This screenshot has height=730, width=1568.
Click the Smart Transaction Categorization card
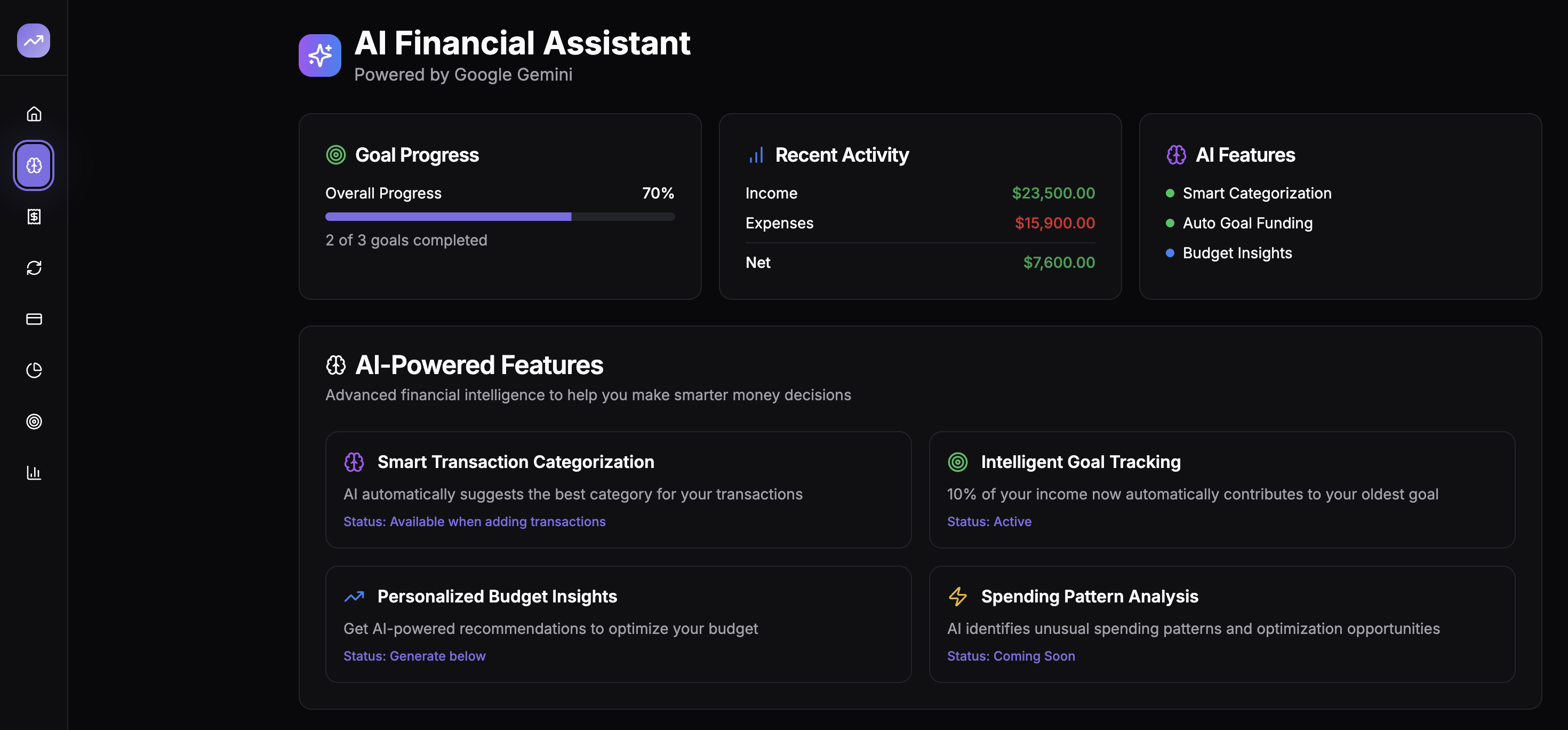(x=618, y=489)
